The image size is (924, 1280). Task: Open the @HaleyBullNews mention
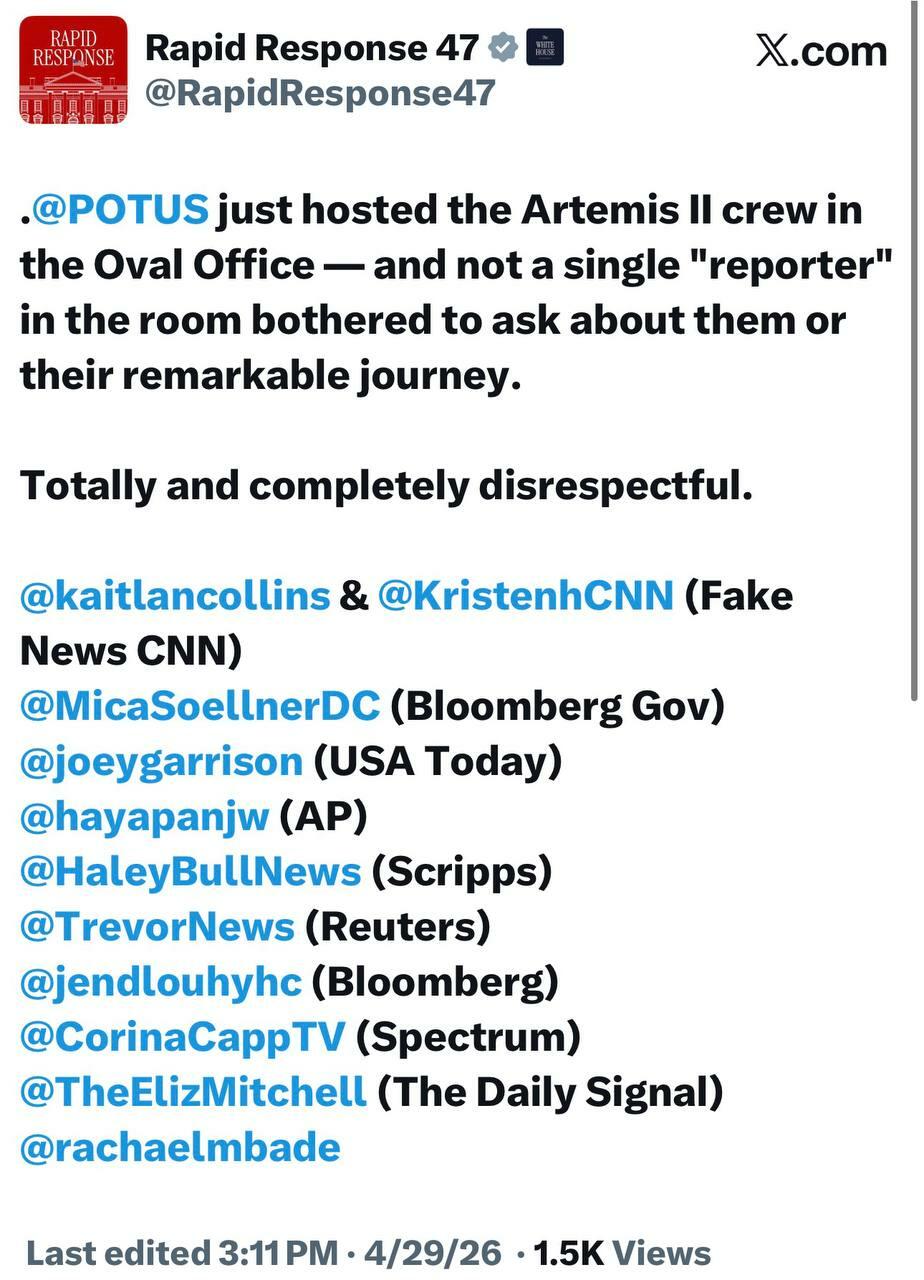[190, 871]
